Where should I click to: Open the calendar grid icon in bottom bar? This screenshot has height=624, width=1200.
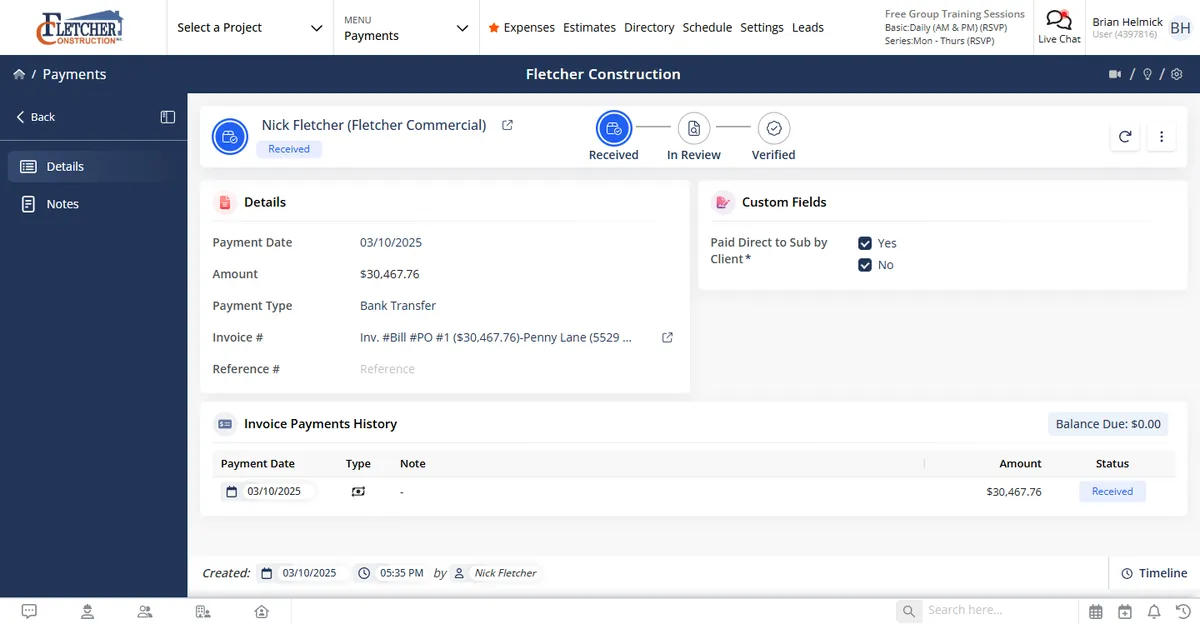pyautogui.click(x=1096, y=611)
